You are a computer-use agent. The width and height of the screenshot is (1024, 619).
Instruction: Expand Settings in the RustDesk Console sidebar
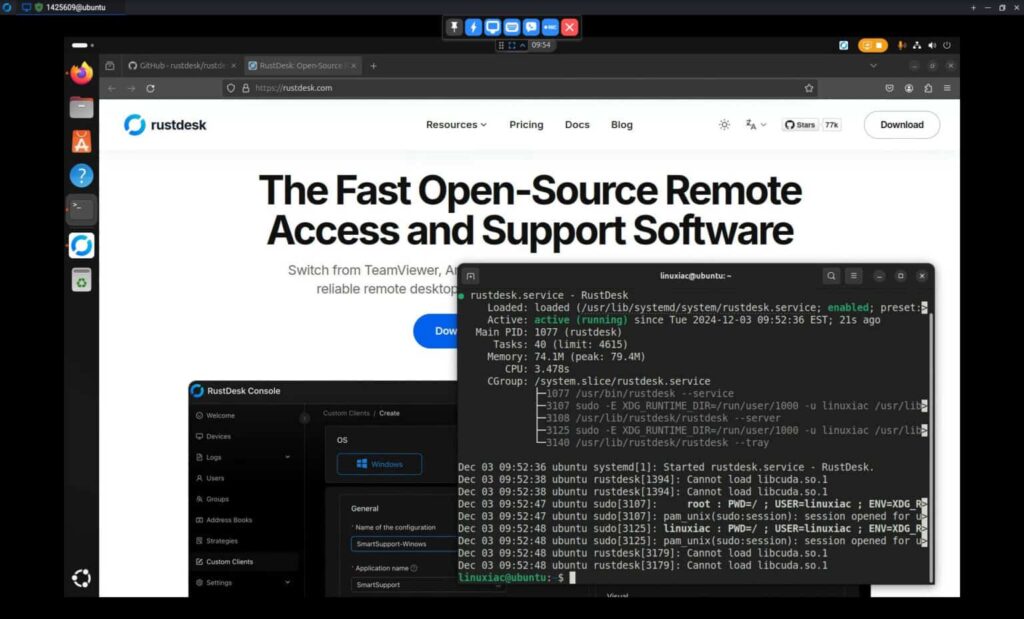(221, 582)
